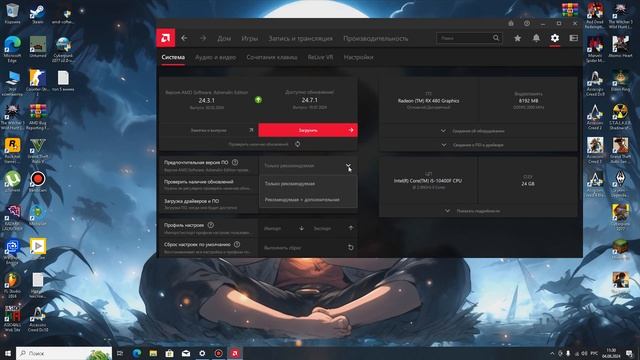Viewport: 640px width, 360px height.
Task: Click the Windows taskbar search box
Action: point(64,353)
